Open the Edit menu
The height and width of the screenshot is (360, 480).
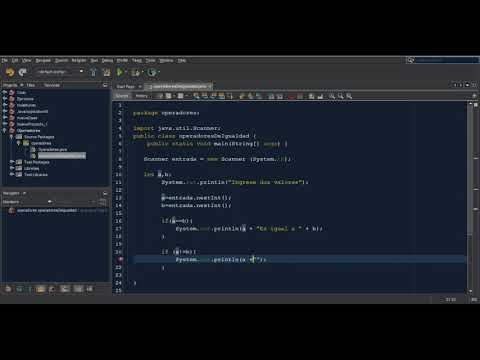(x=15, y=60)
